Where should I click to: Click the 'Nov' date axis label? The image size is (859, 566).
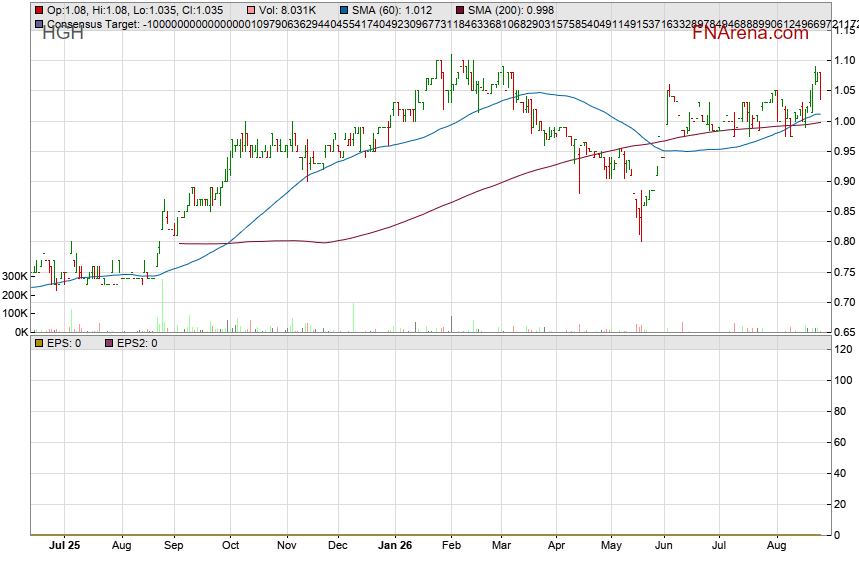pyautogui.click(x=287, y=546)
